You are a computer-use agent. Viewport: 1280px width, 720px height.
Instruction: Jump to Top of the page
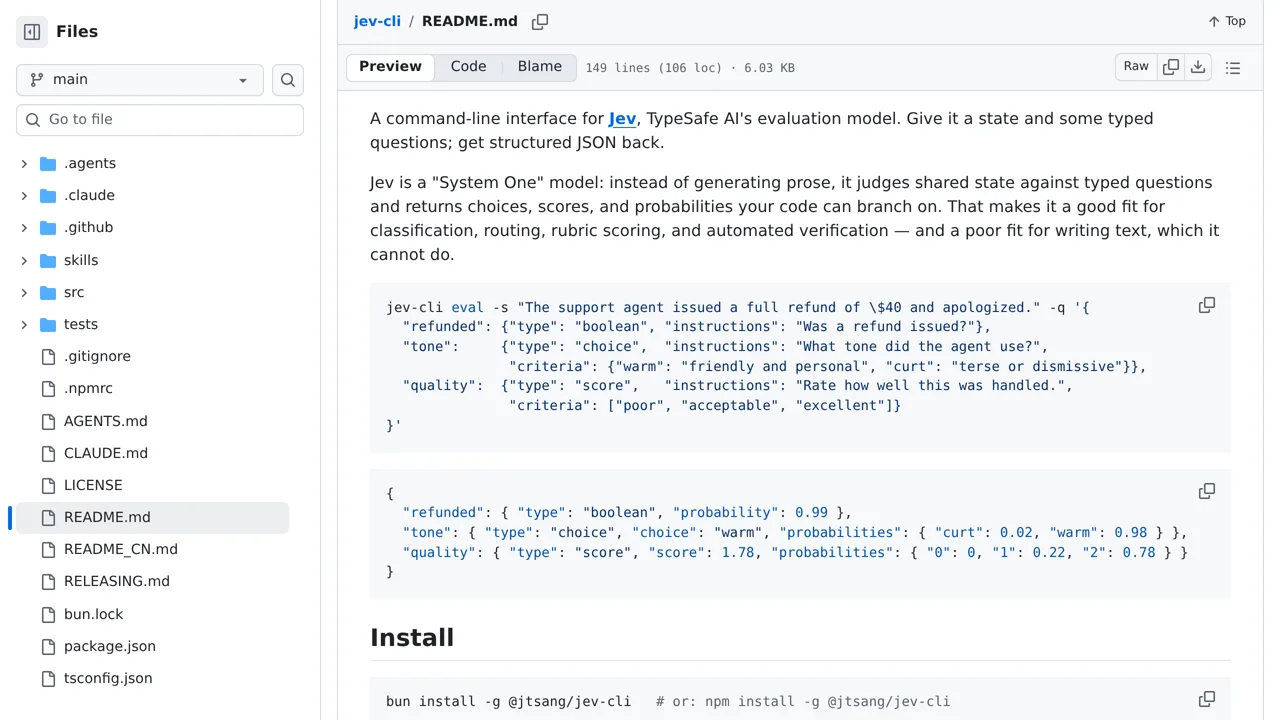[1227, 21]
